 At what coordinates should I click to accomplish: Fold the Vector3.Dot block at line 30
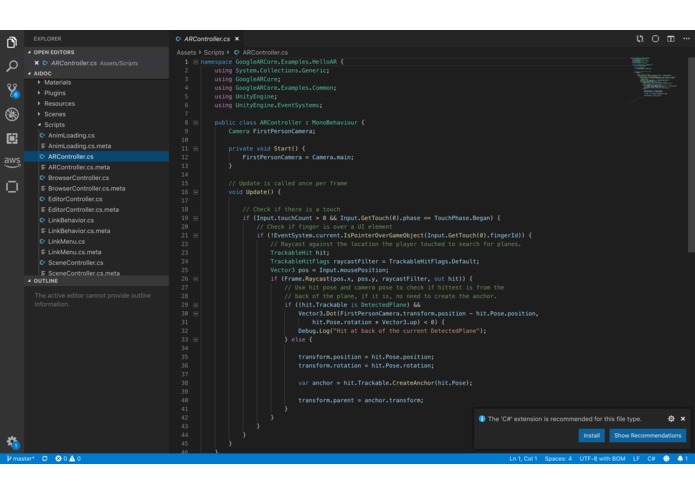(195, 314)
